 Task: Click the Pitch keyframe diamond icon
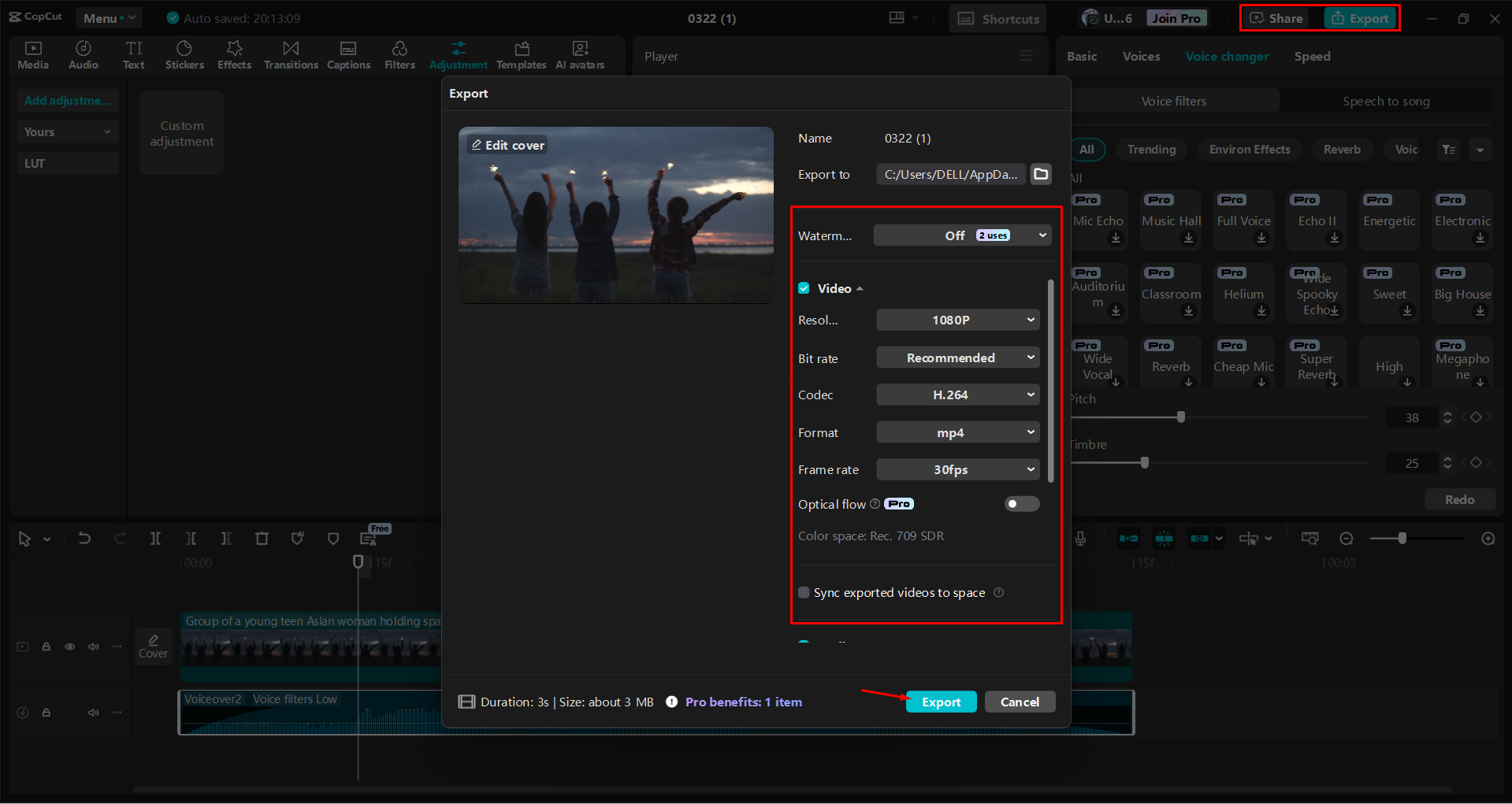pyautogui.click(x=1477, y=417)
